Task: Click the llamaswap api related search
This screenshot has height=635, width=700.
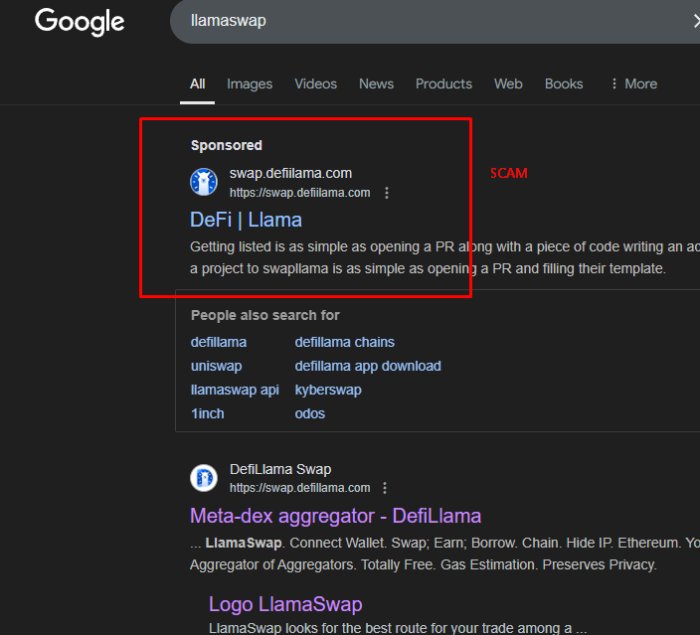Action: tap(235, 390)
